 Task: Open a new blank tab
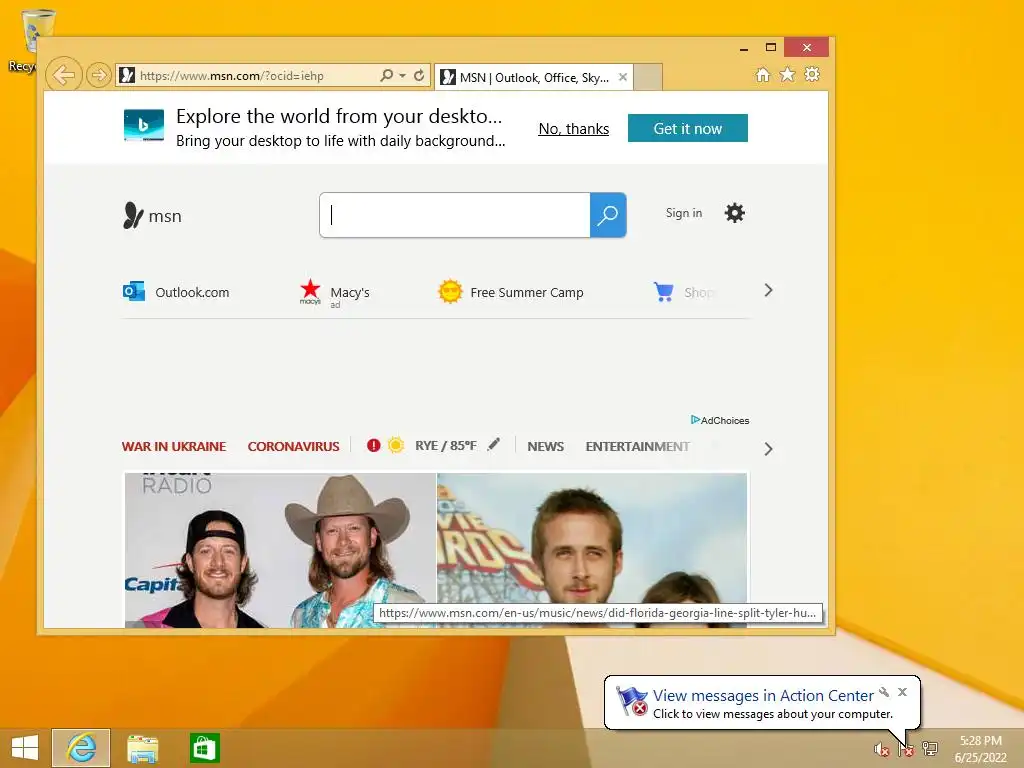tap(648, 77)
